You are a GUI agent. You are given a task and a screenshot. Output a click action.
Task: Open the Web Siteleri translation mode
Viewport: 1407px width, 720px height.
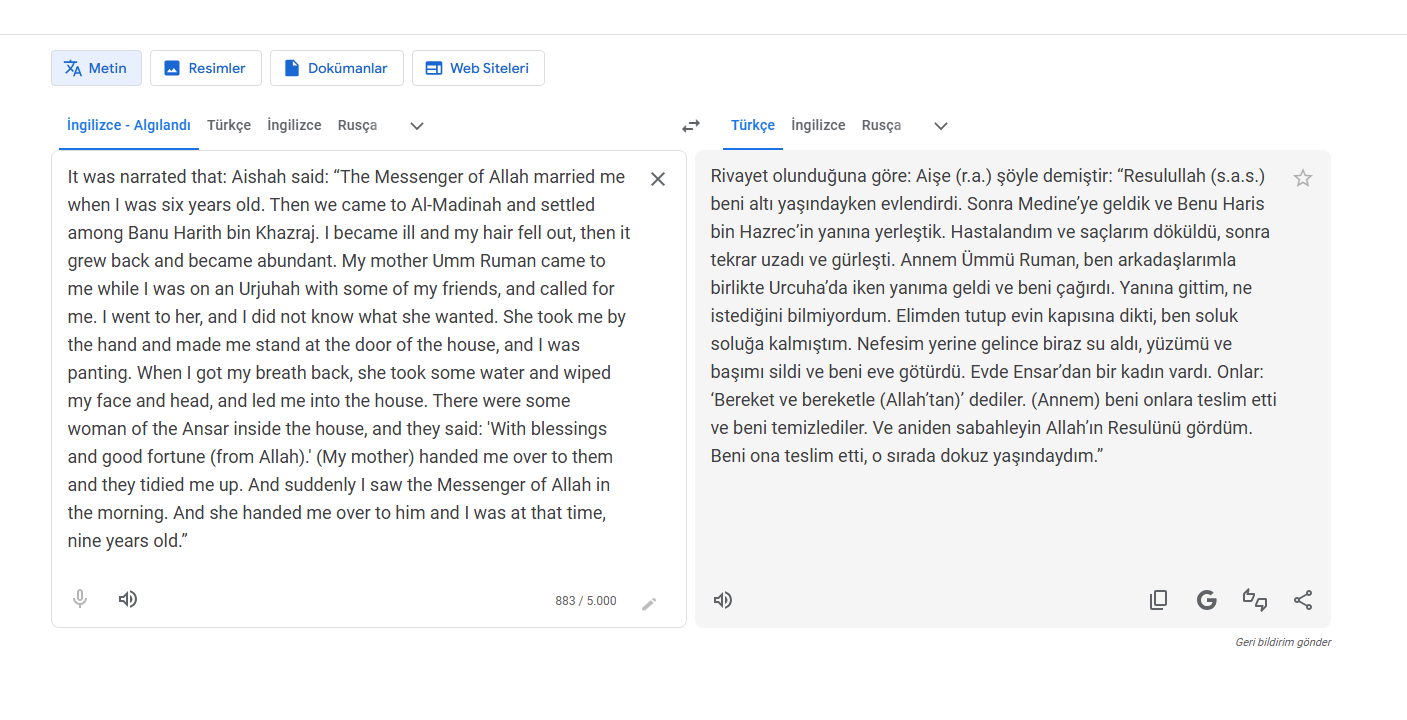click(x=478, y=68)
